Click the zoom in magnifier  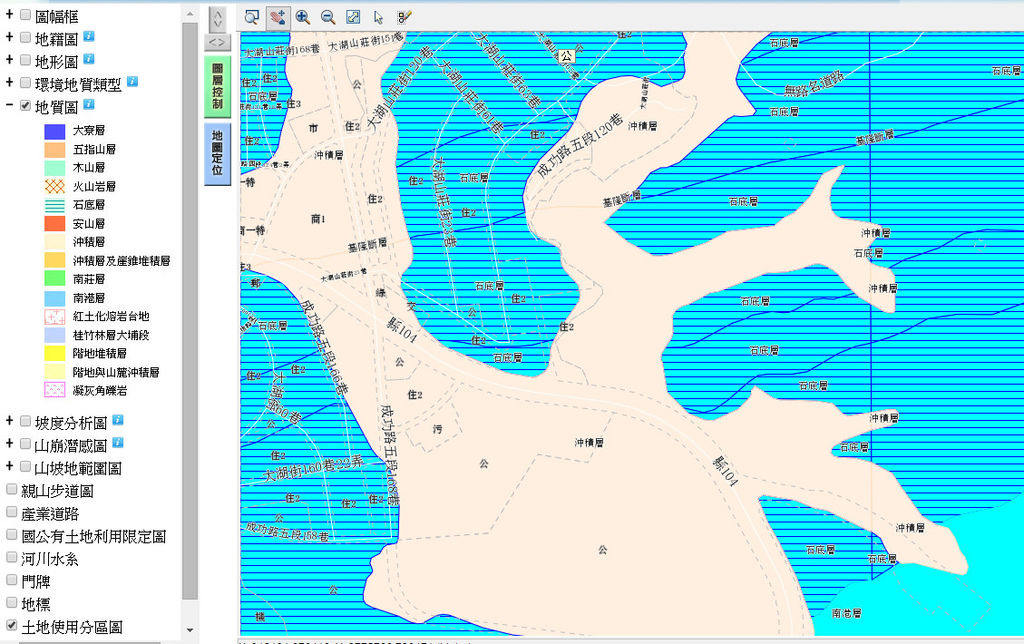tap(302, 17)
